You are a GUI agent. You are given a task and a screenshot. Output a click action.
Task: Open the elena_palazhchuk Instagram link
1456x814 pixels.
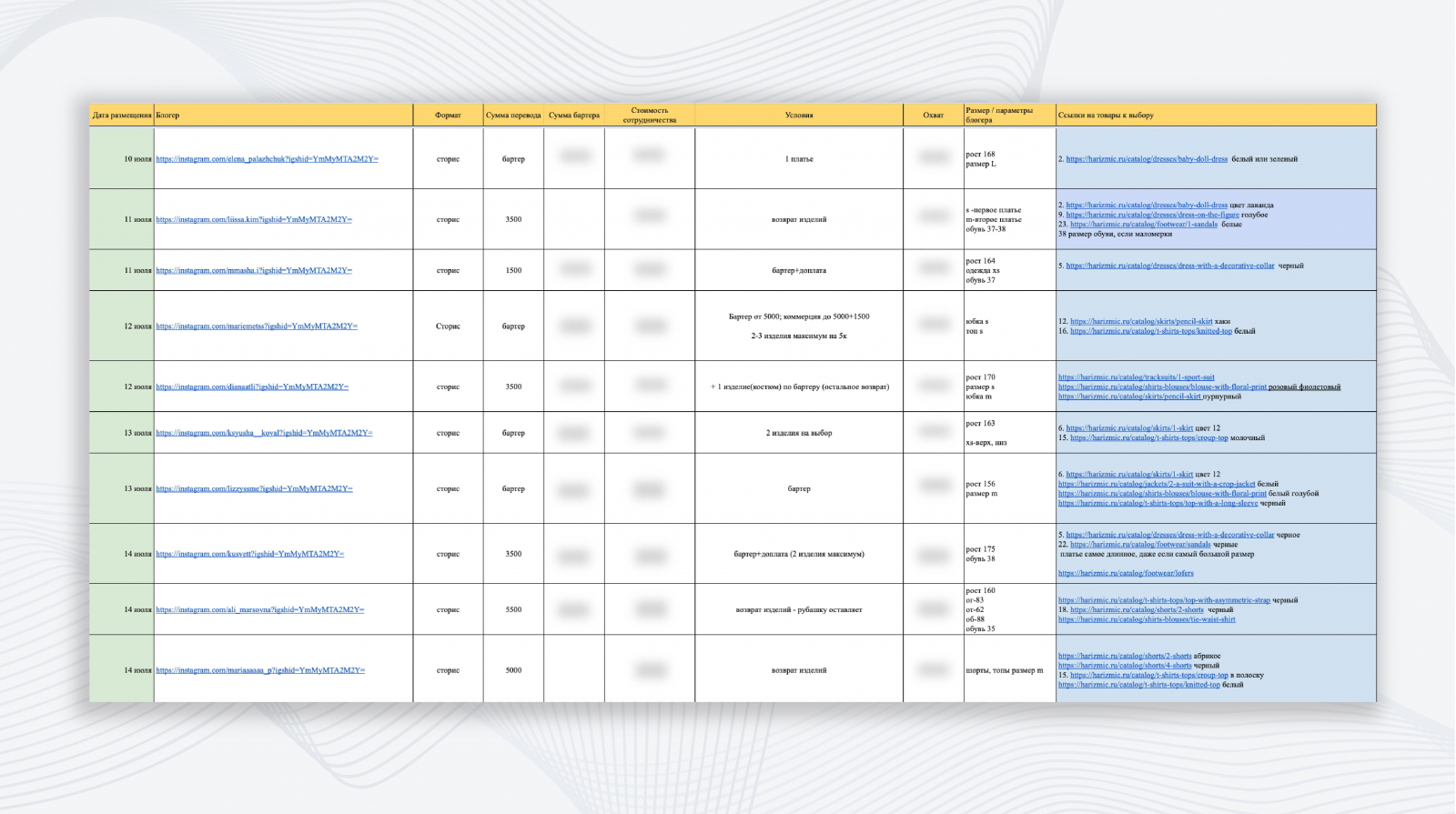[267, 159]
